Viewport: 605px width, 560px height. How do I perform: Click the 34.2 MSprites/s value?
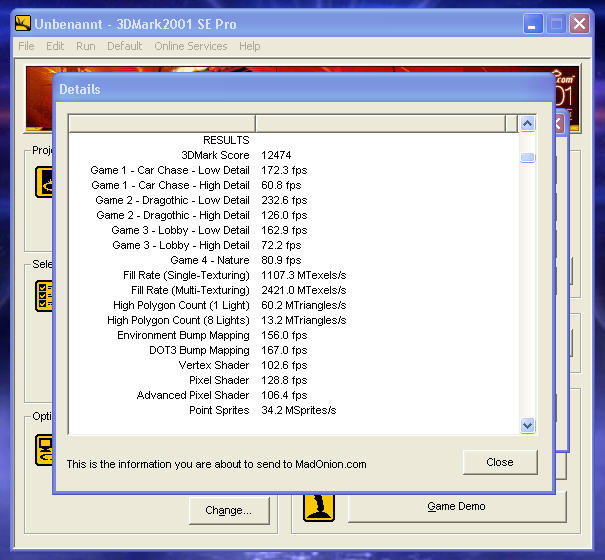[299, 410]
